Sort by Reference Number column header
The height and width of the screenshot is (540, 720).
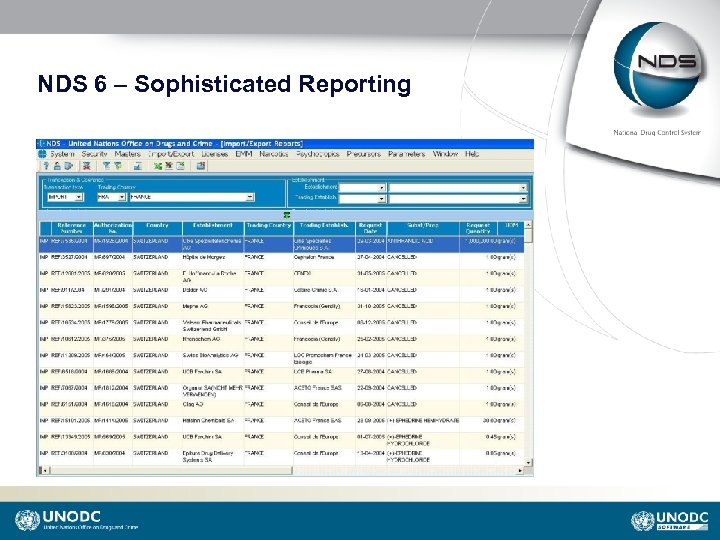(72, 228)
